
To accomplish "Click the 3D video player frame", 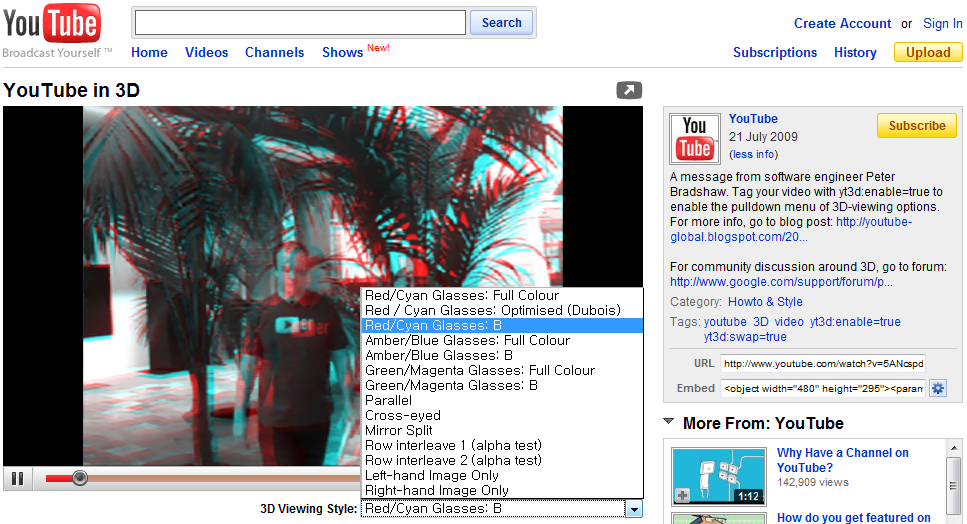I will point(323,285).
